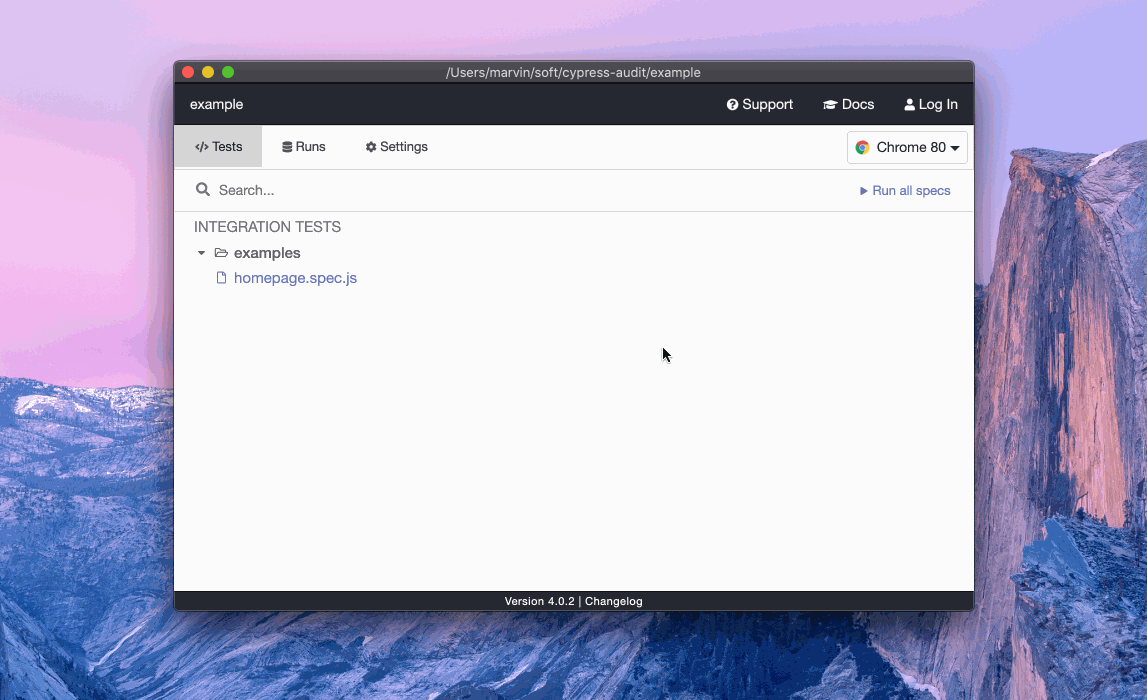Switch to the Runs tab
1147x700 pixels.
[304, 147]
